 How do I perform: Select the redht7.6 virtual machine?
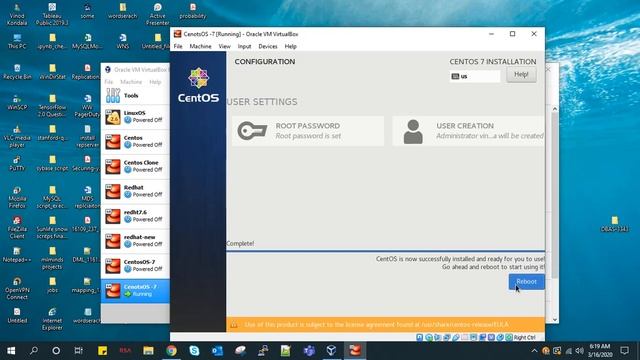(135, 216)
